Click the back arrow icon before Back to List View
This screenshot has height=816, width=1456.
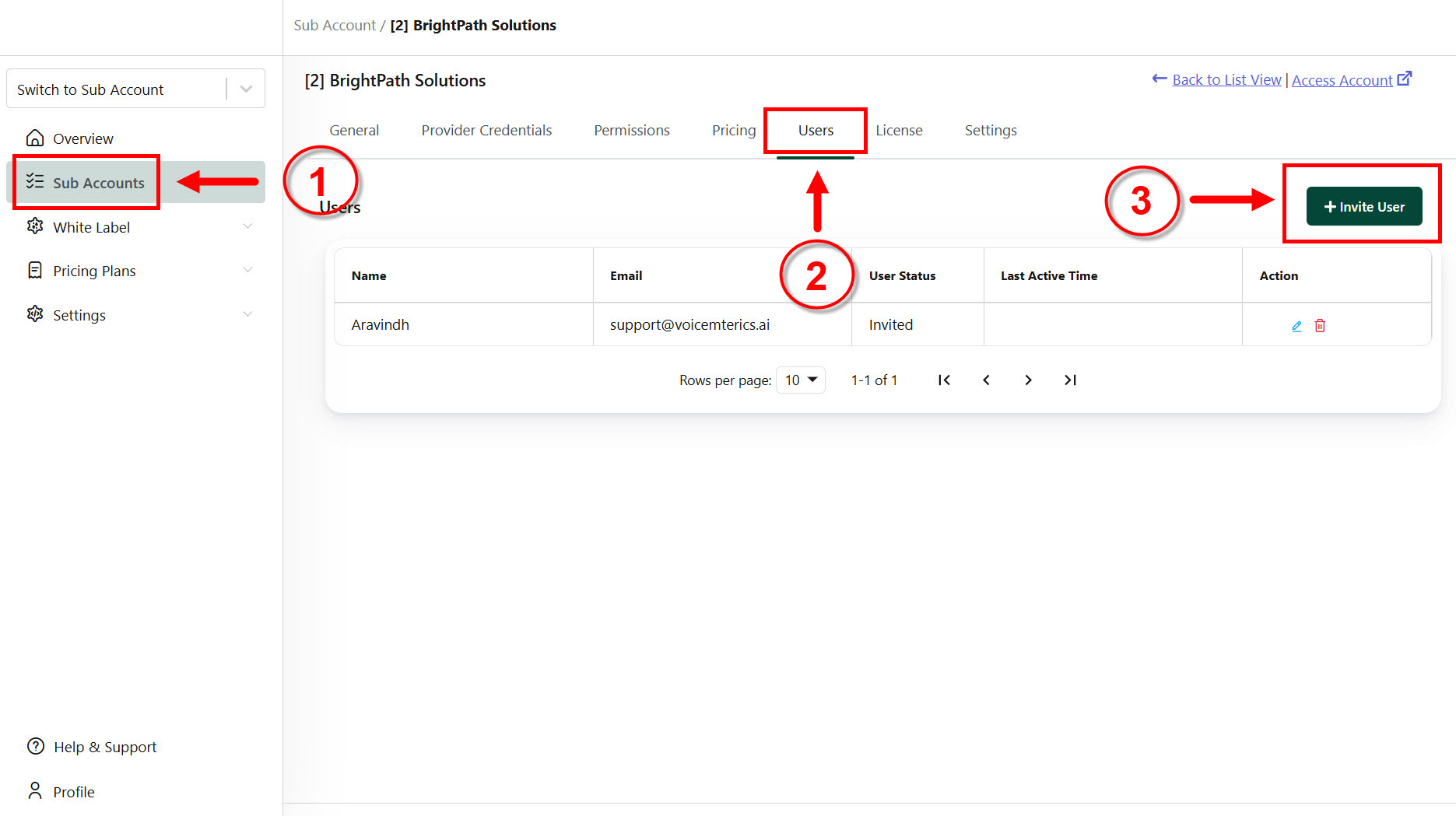tap(1160, 79)
